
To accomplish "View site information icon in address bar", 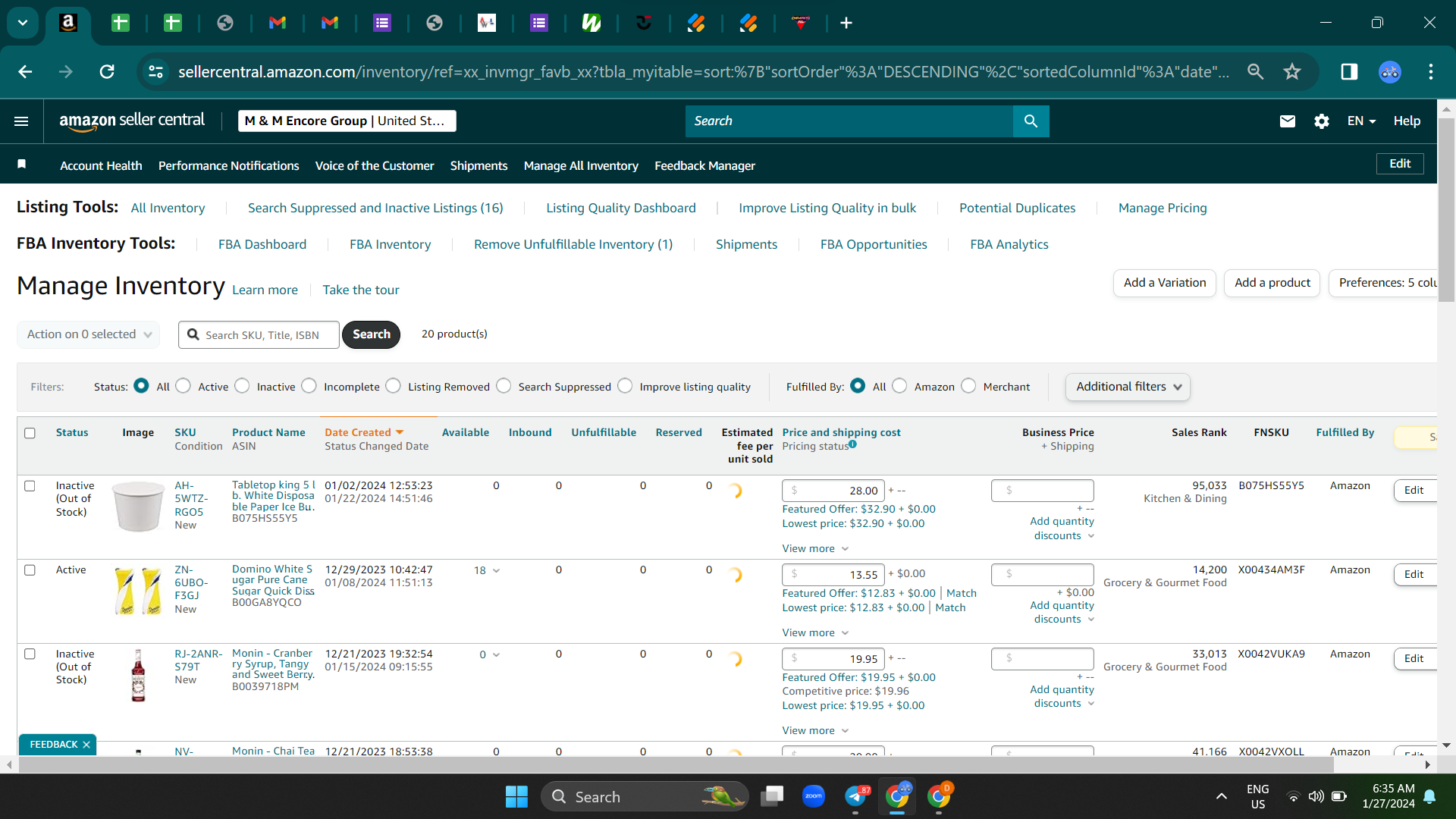I will point(155,71).
